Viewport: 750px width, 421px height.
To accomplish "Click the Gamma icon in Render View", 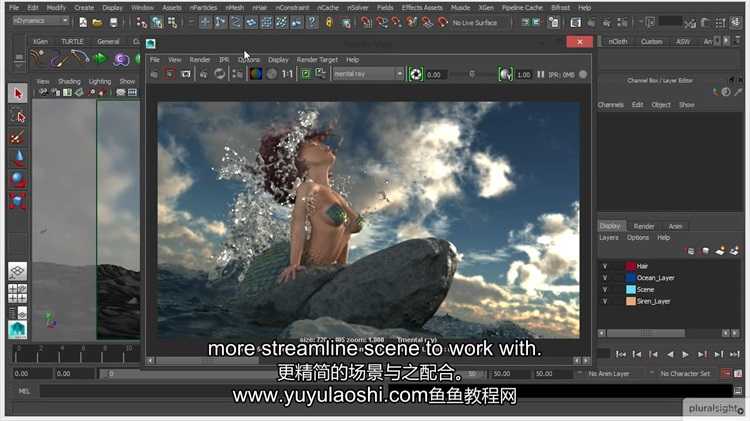I will tap(505, 74).
